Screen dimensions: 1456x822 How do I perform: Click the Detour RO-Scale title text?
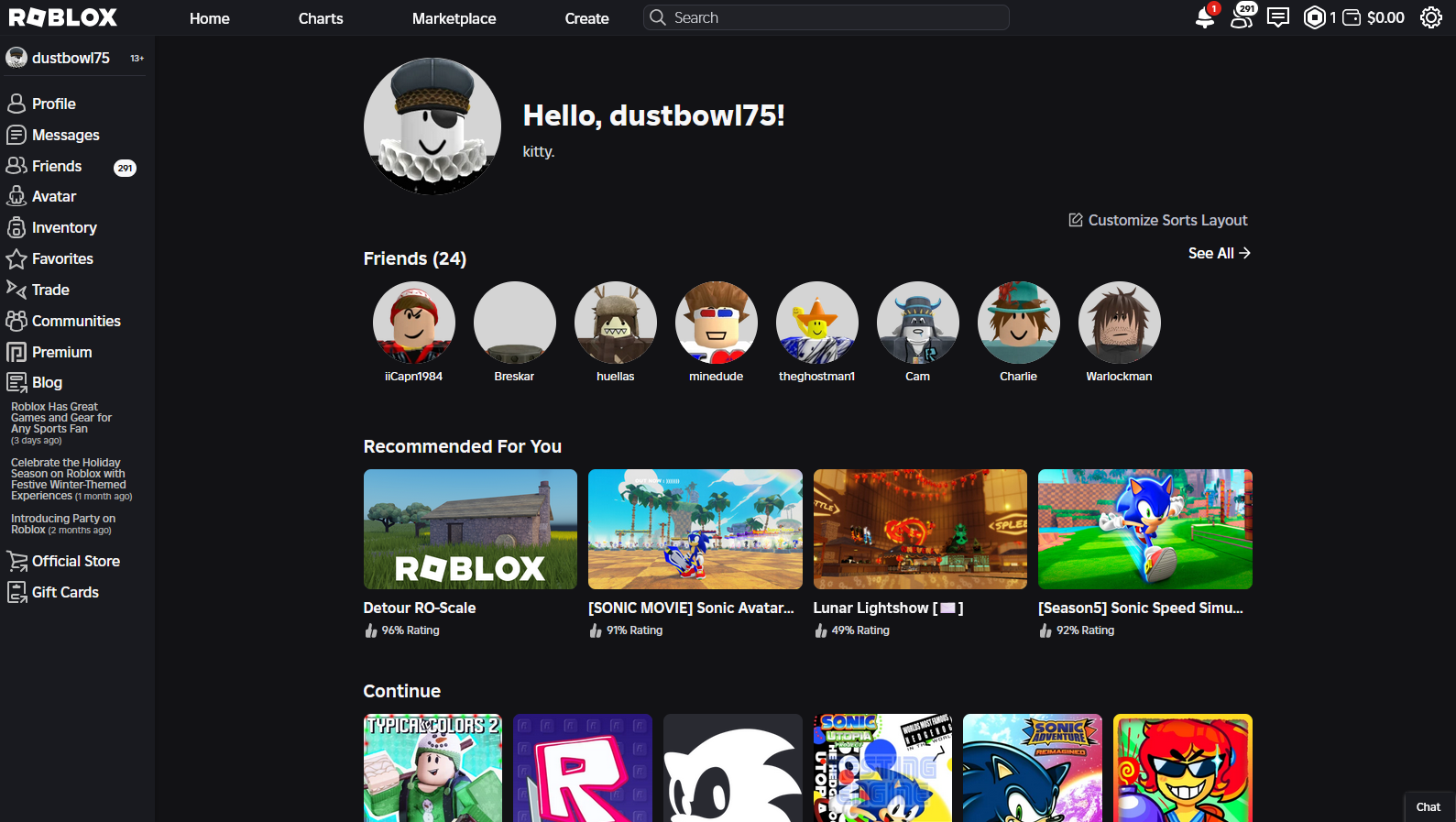pos(420,608)
